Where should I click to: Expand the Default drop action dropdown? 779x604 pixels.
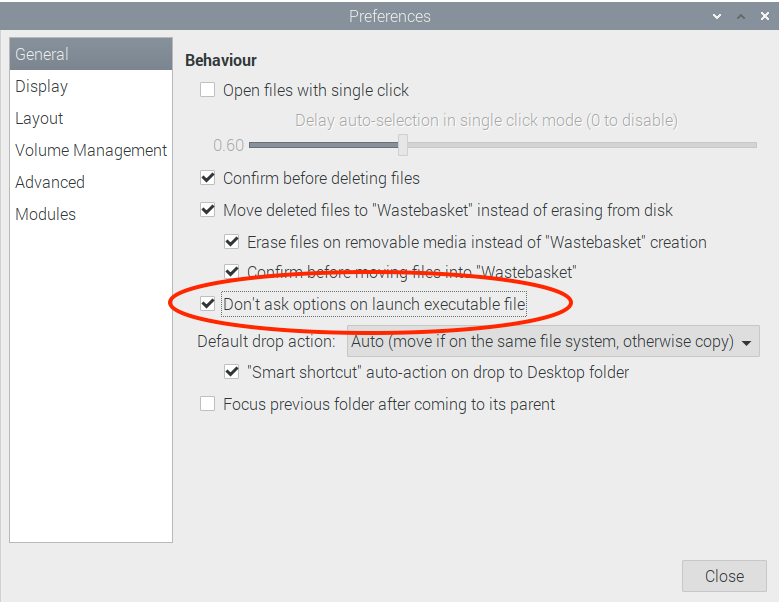(553, 341)
